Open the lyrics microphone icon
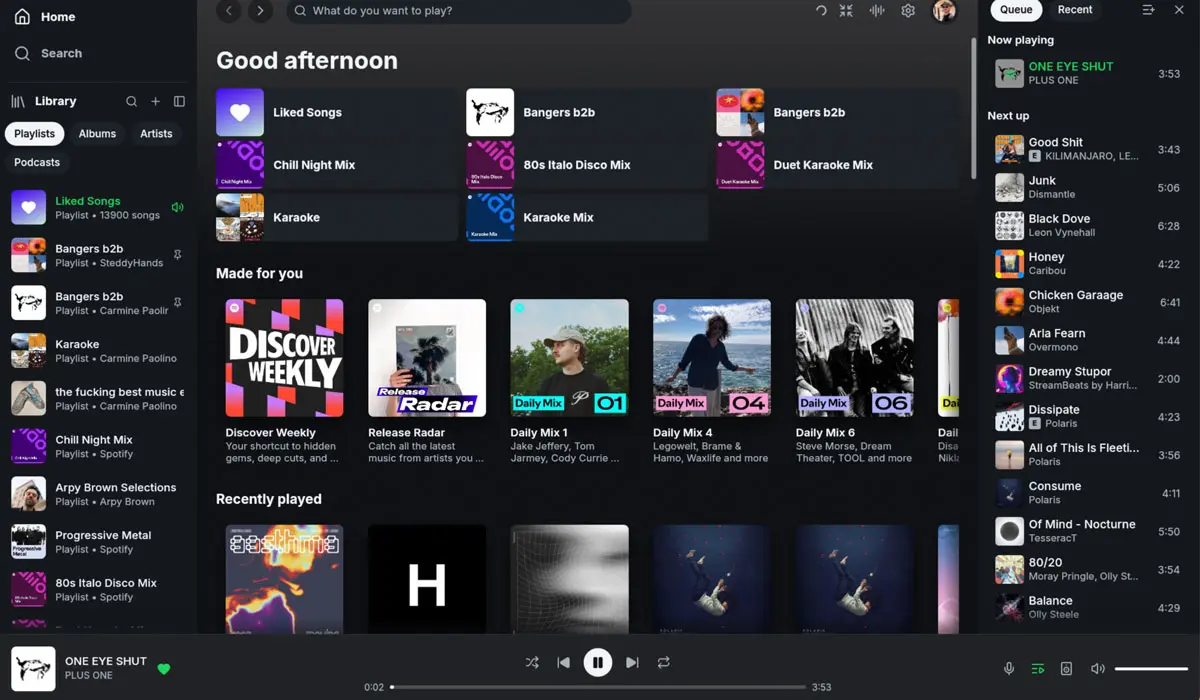Image resolution: width=1200 pixels, height=700 pixels. (1009, 668)
